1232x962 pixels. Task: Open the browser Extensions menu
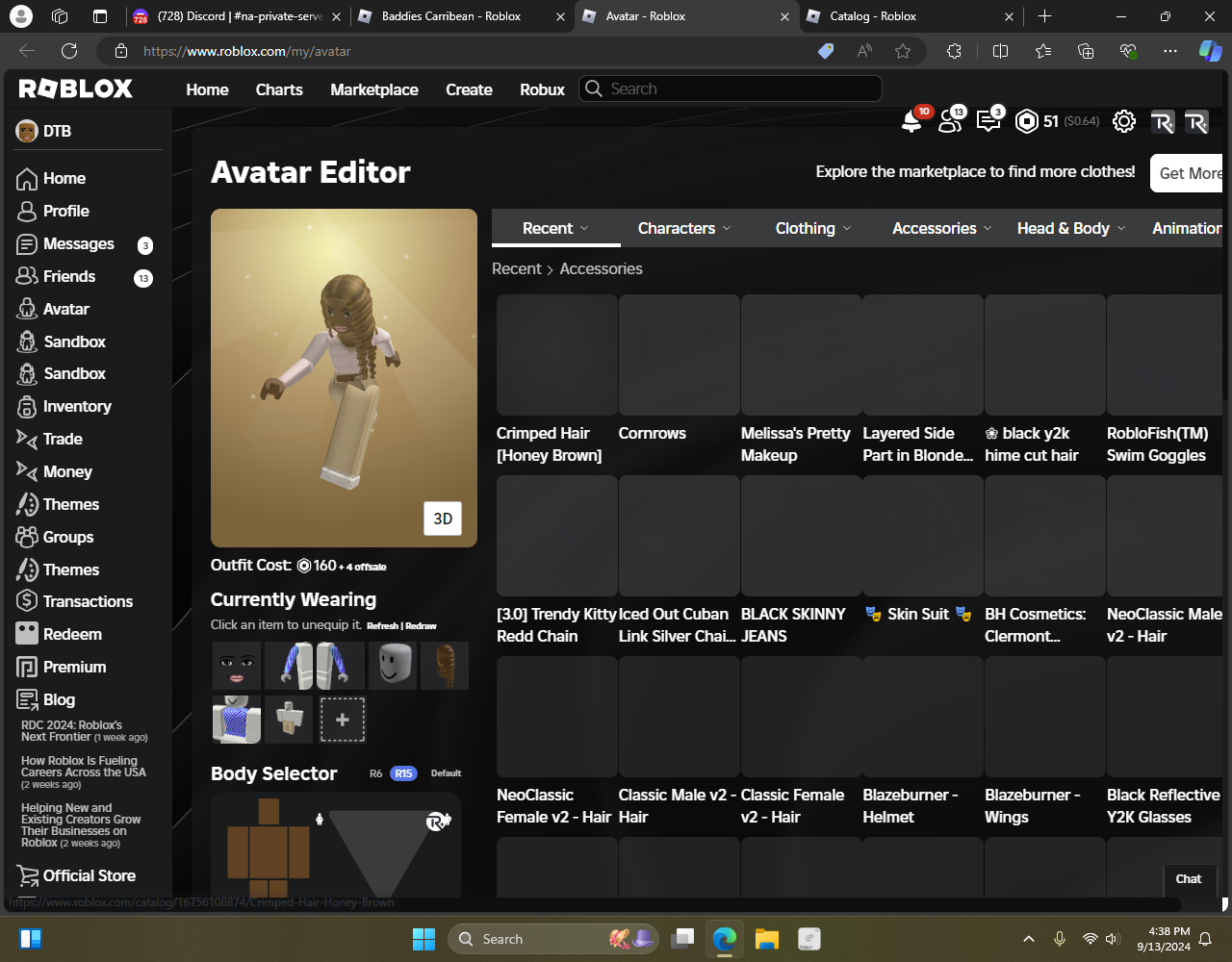point(954,51)
